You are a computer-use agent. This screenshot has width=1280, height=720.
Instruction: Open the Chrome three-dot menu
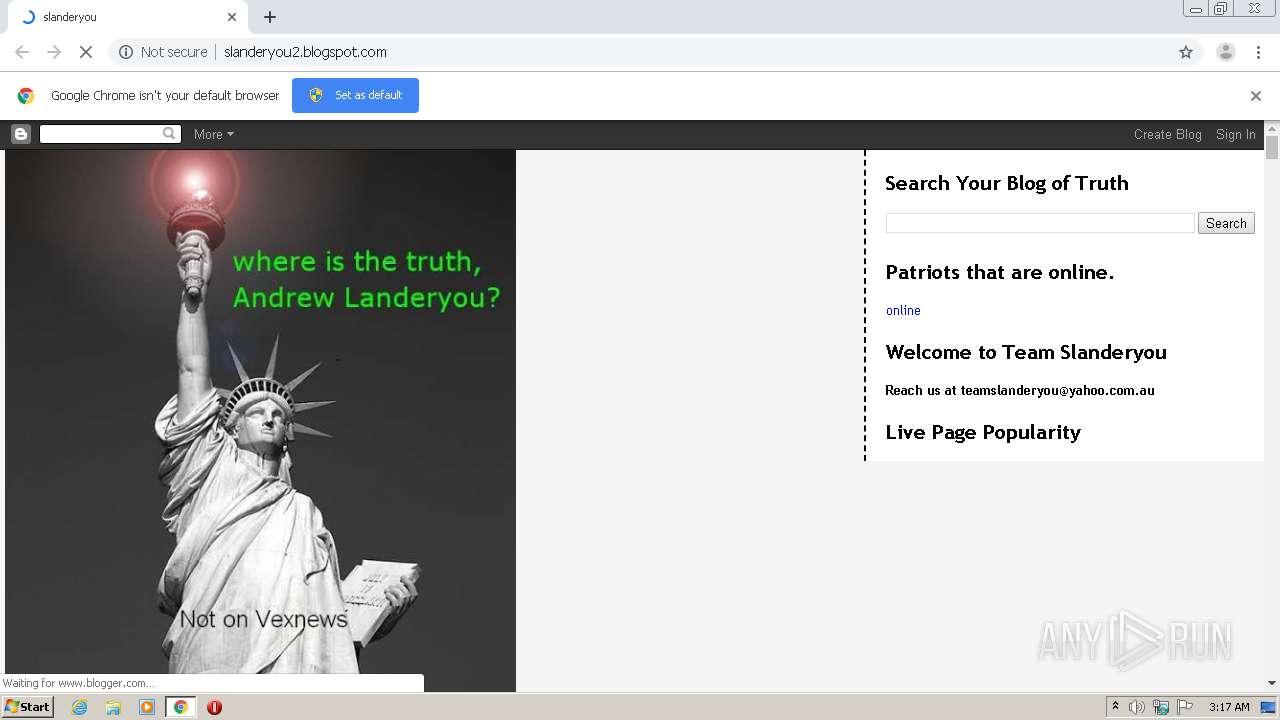pyautogui.click(x=1258, y=52)
